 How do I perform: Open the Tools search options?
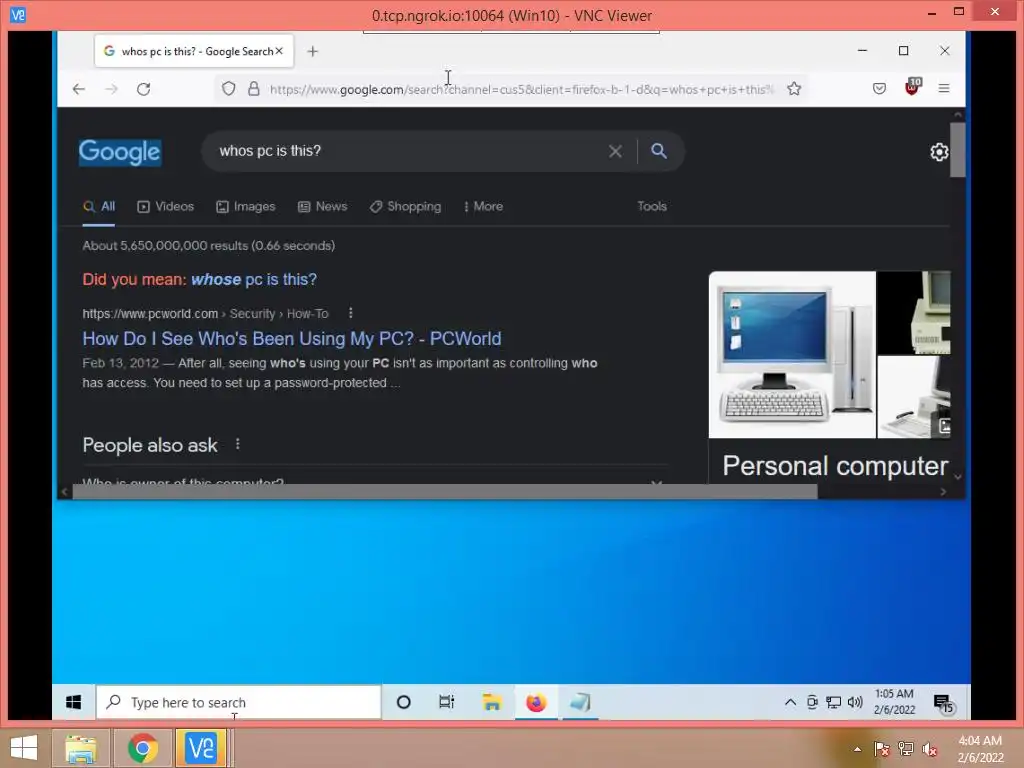click(652, 206)
